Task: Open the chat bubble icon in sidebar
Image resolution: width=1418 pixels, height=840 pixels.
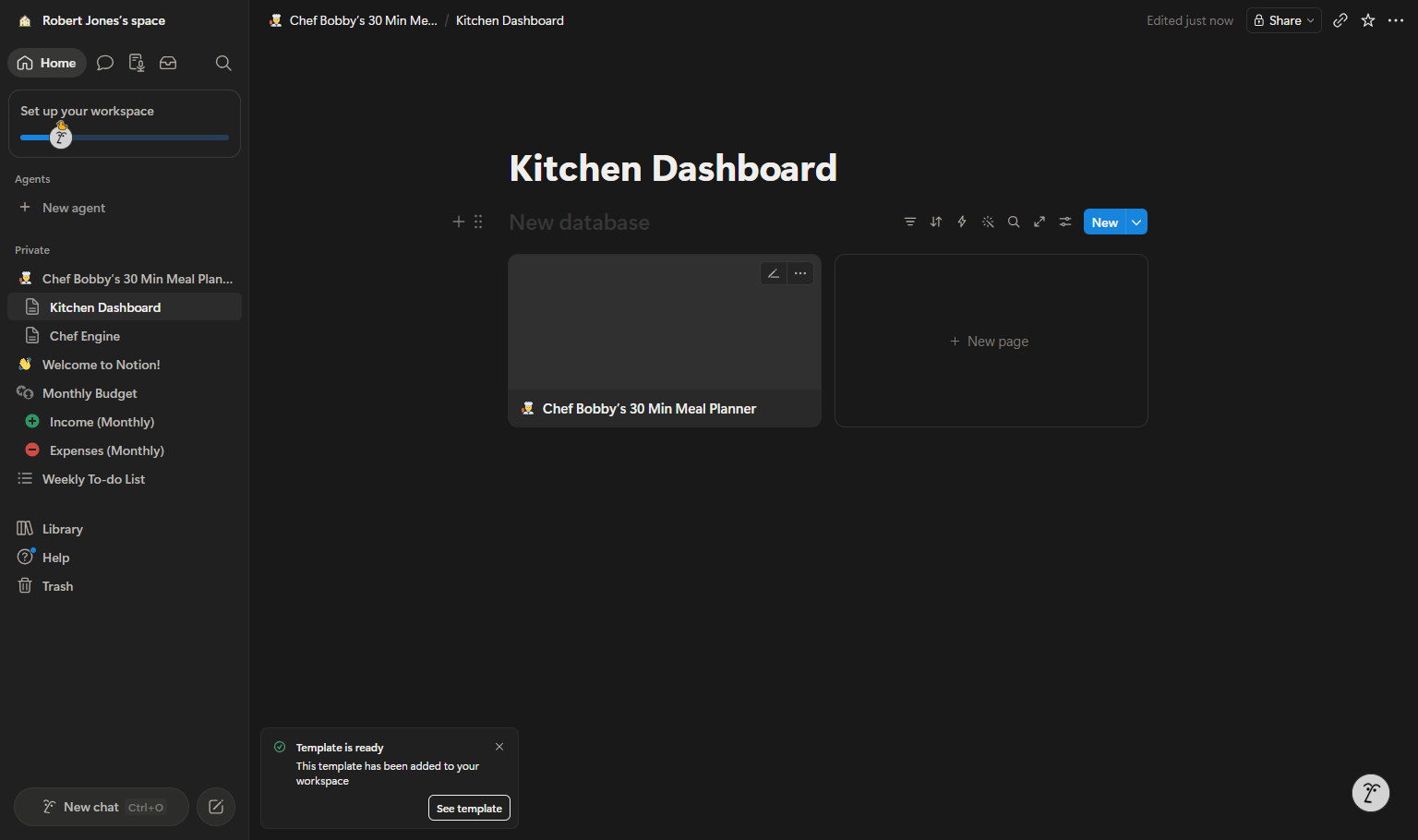Action: pyautogui.click(x=105, y=63)
